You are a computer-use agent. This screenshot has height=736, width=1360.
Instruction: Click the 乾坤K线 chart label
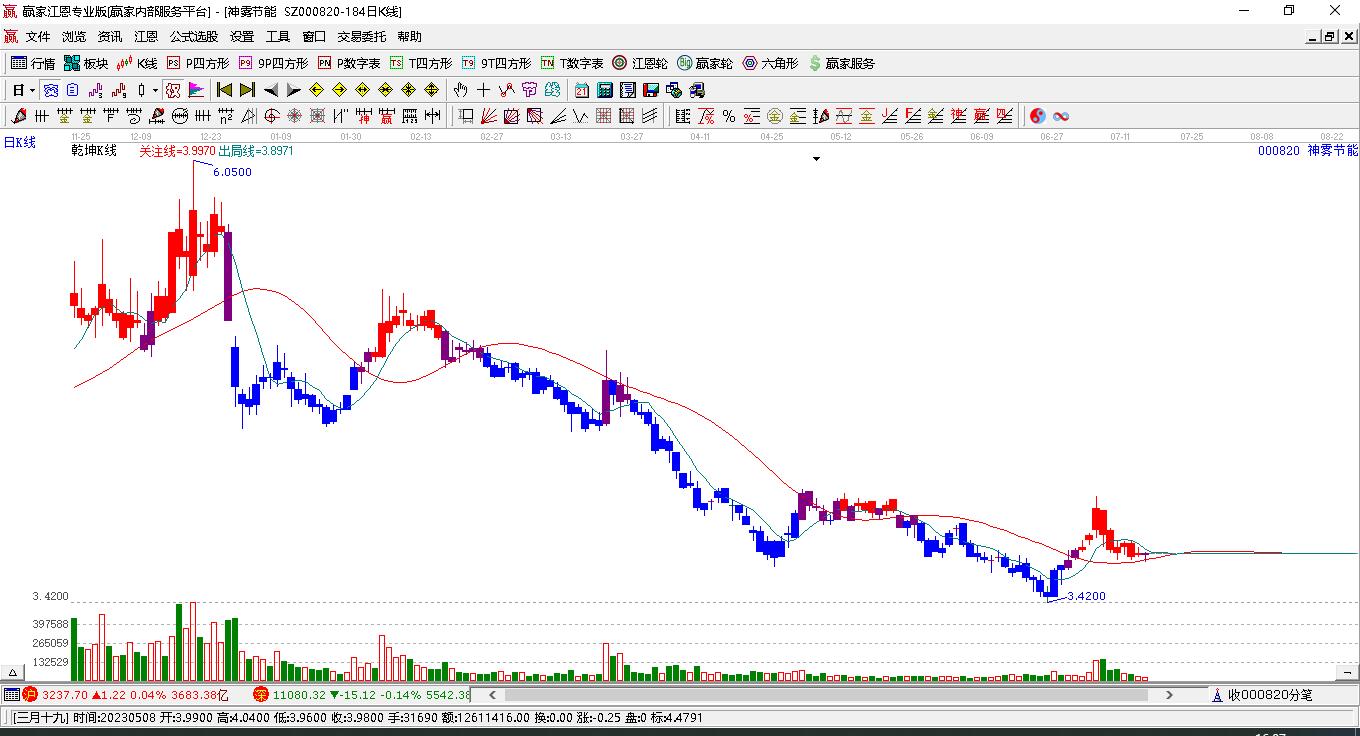pyautogui.click(x=94, y=151)
